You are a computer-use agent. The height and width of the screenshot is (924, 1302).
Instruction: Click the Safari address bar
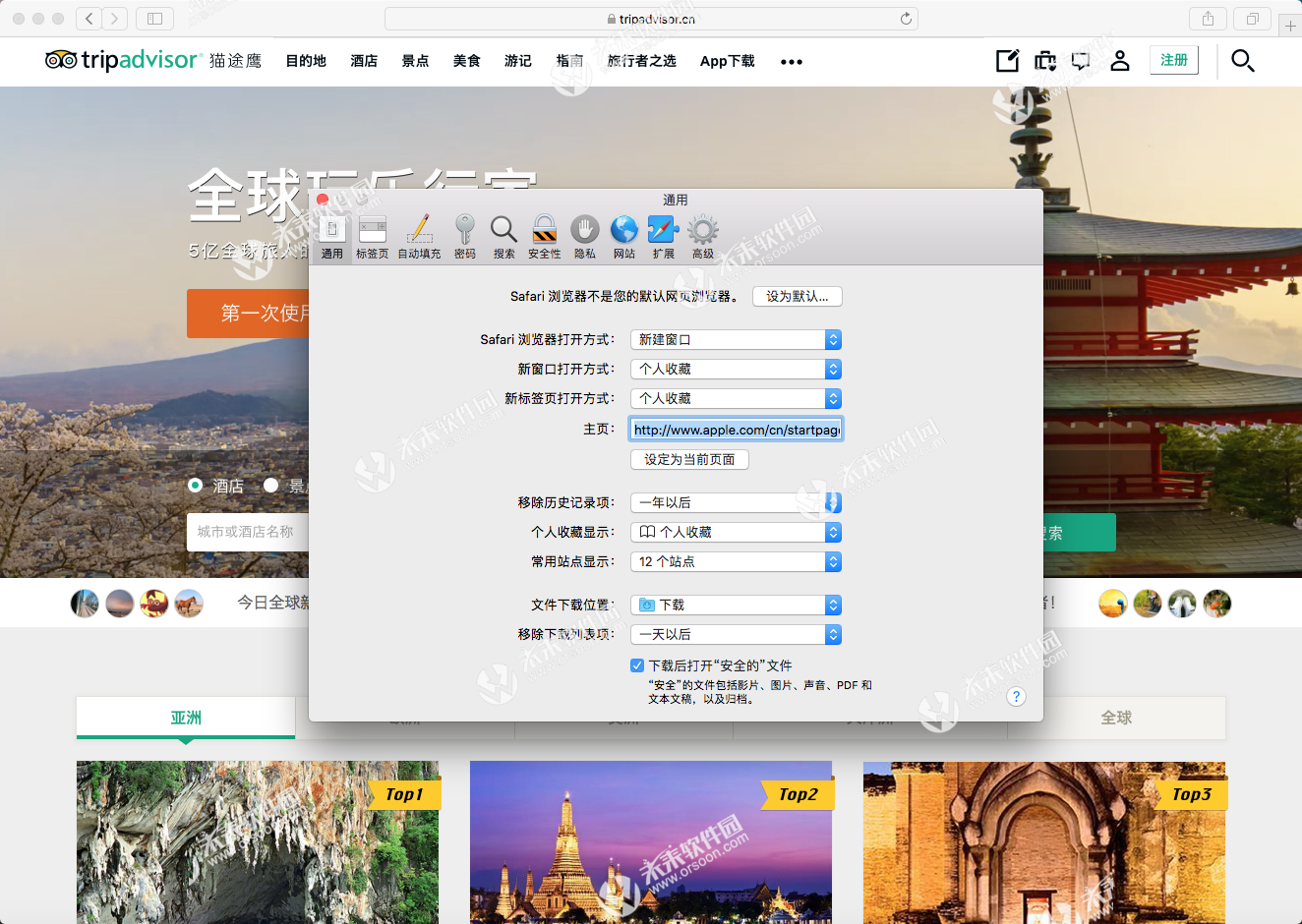pos(651,19)
